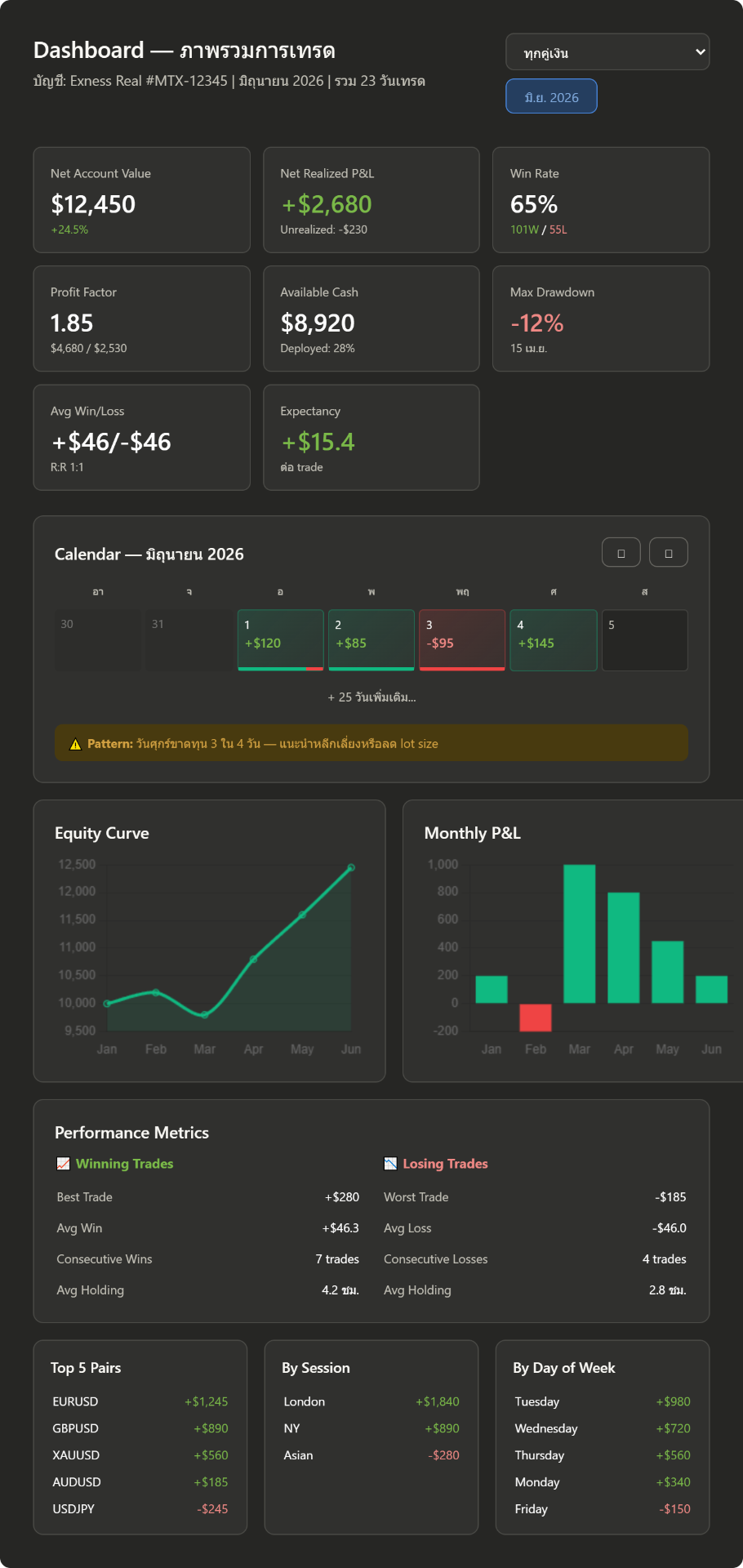Viewport: 743px width, 1568px height.
Task: Select the GBPUSD row in Top 5 Pairs
Action: click(140, 1428)
